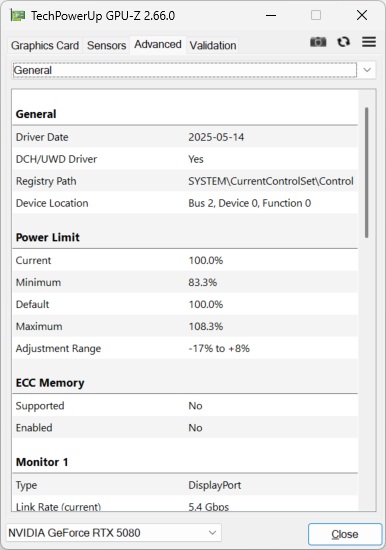386x550 pixels.
Task: Click the Driver Date label
Action: coord(42,137)
